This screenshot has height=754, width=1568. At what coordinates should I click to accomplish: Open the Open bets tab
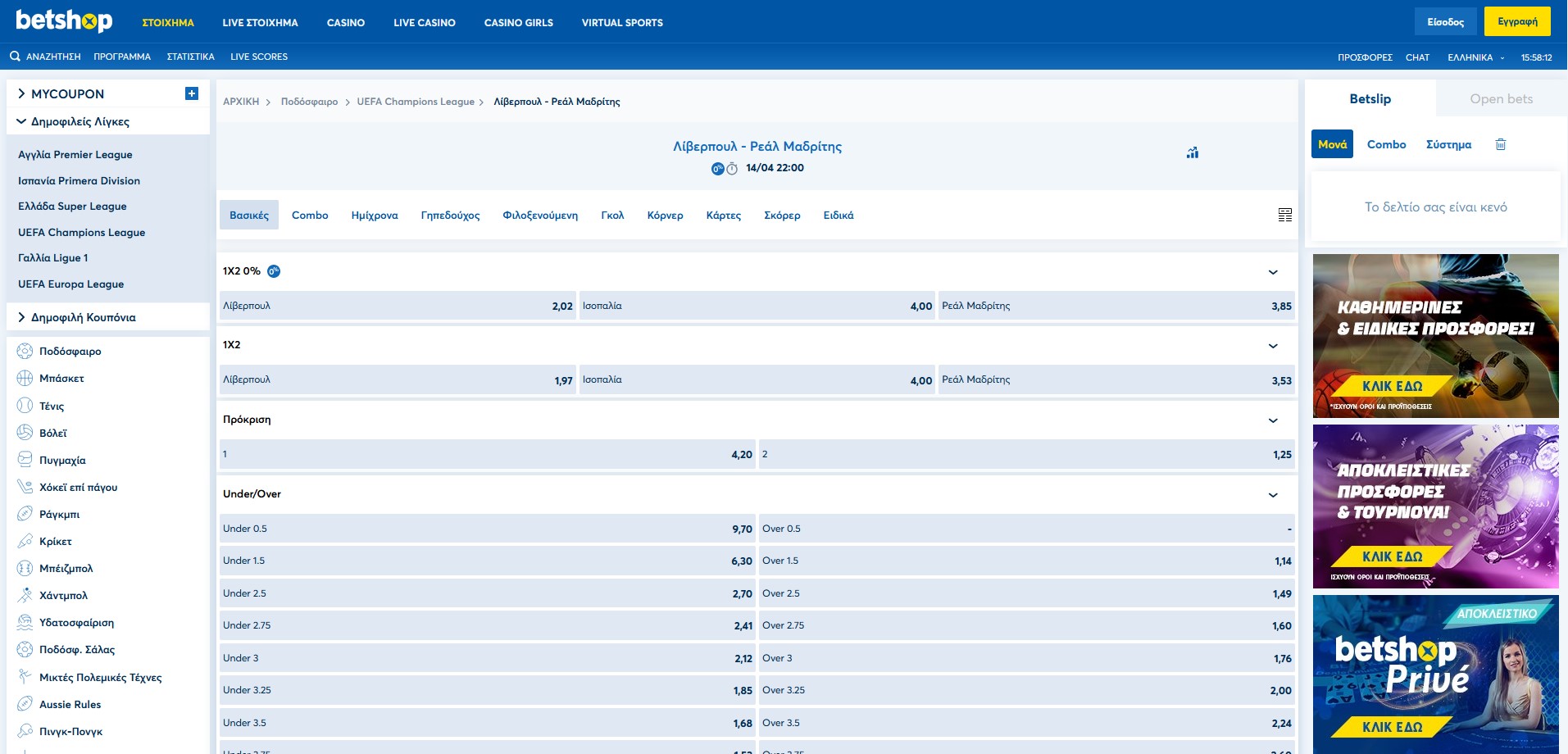1501,99
